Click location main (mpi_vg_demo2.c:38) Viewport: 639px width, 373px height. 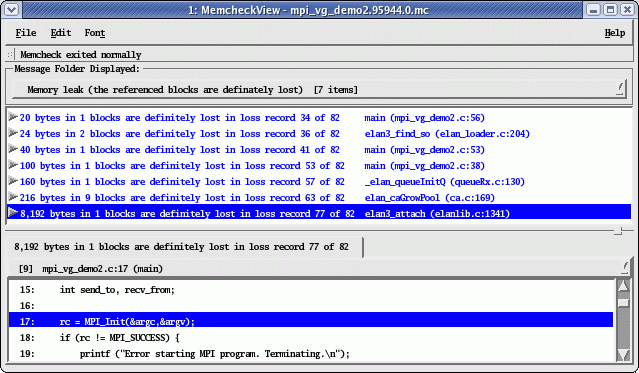point(424,166)
